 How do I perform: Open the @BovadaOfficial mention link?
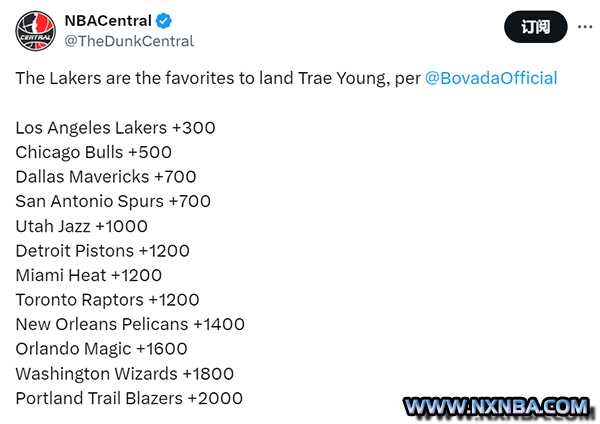click(491, 78)
